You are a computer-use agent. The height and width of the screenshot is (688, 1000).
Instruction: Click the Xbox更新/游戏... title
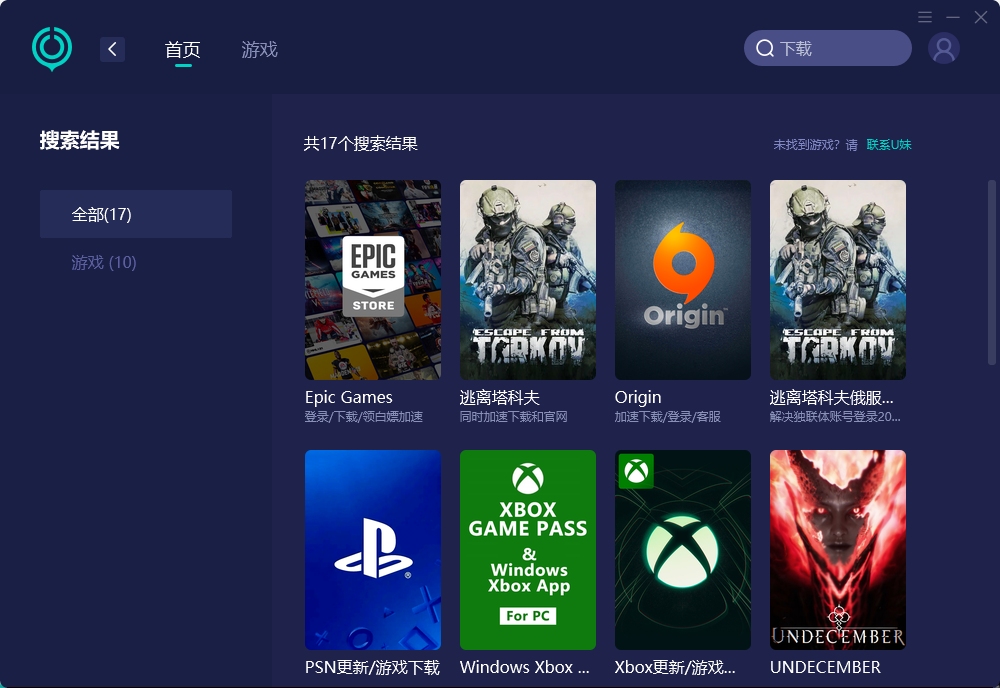675,667
